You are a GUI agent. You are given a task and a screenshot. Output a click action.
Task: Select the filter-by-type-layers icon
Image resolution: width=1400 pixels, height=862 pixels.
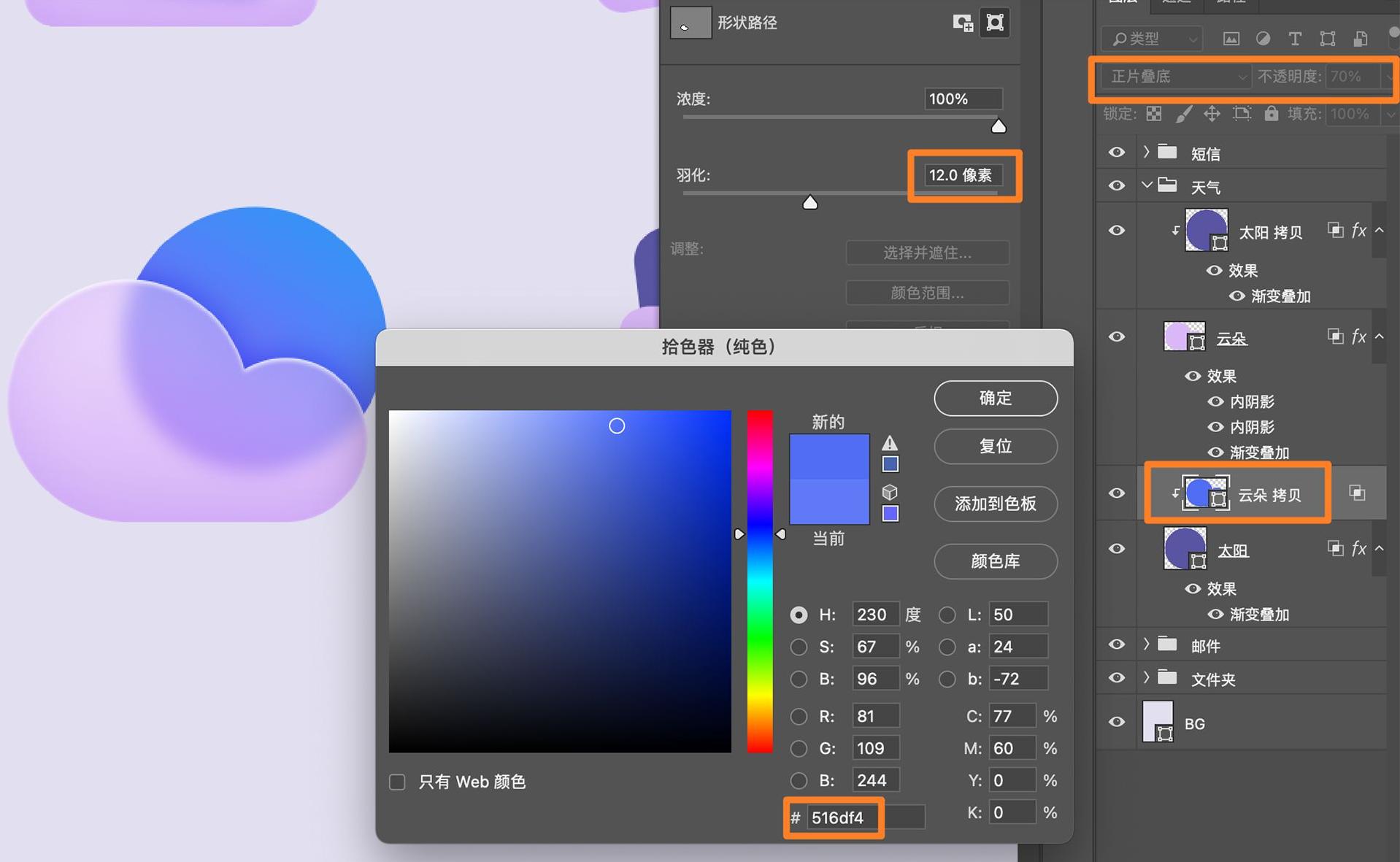pyautogui.click(x=1296, y=39)
